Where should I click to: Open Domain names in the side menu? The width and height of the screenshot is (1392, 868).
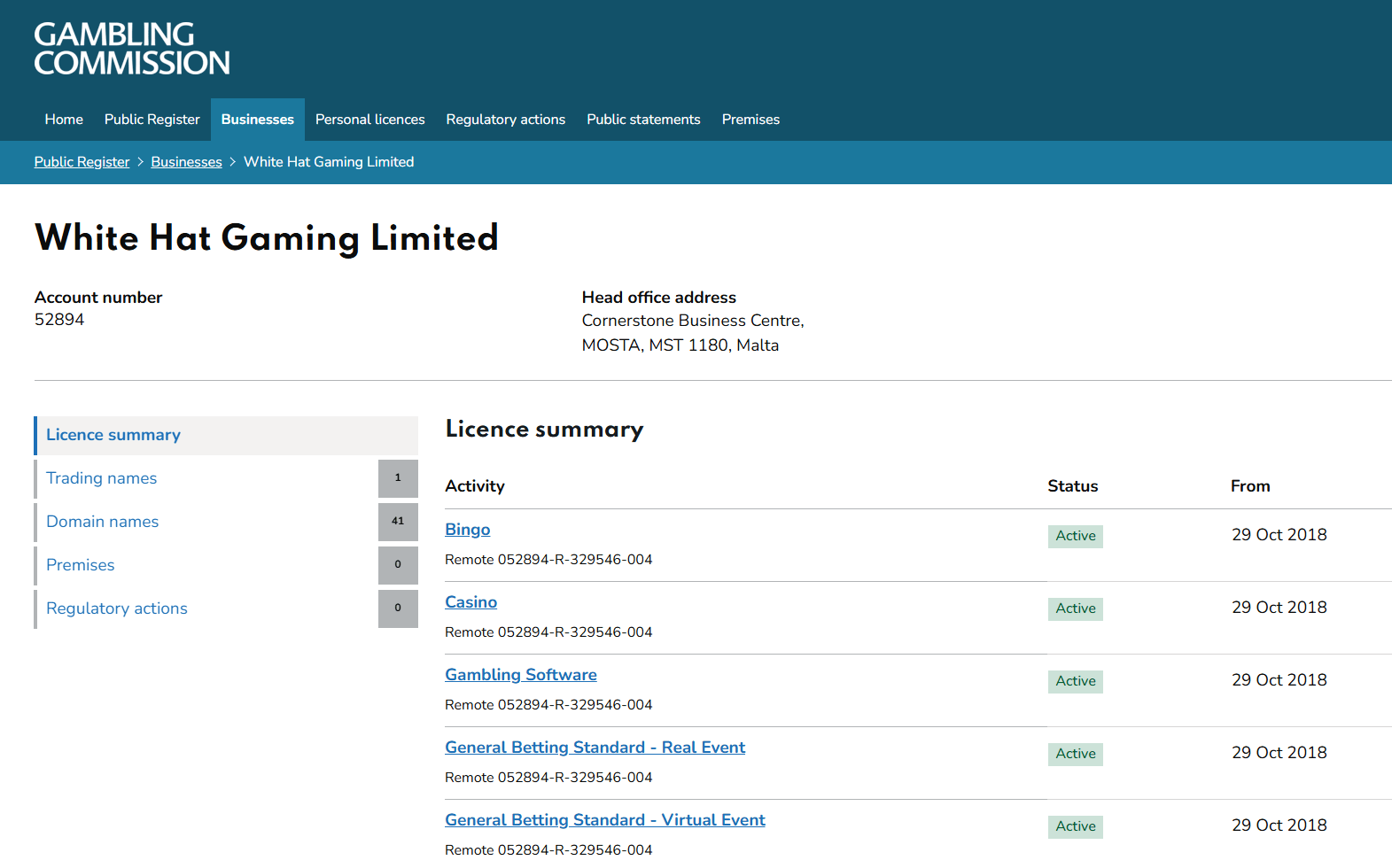click(103, 522)
